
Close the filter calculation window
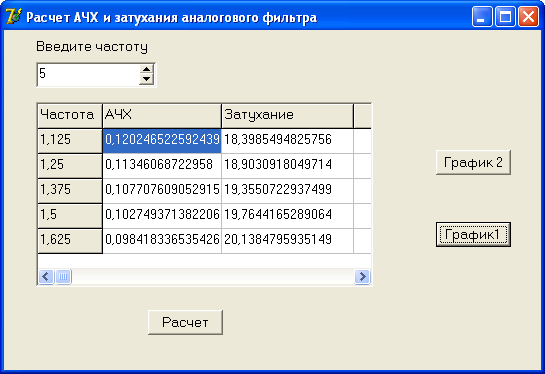(528, 16)
